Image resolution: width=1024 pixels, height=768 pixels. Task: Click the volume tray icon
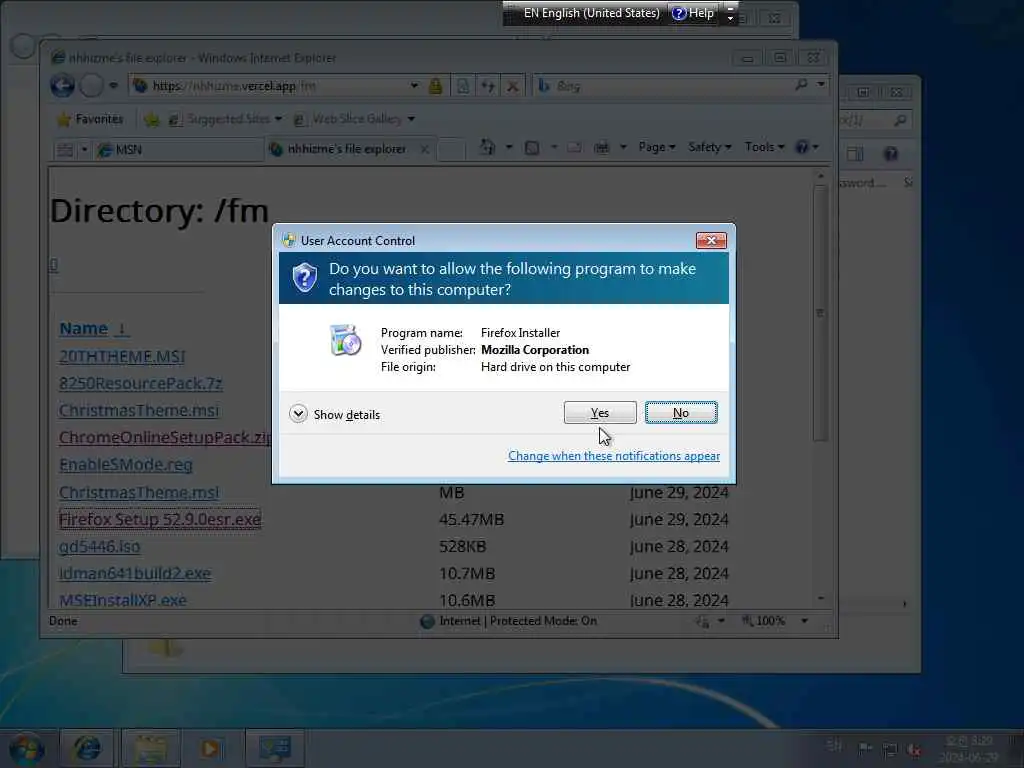[x=914, y=750]
